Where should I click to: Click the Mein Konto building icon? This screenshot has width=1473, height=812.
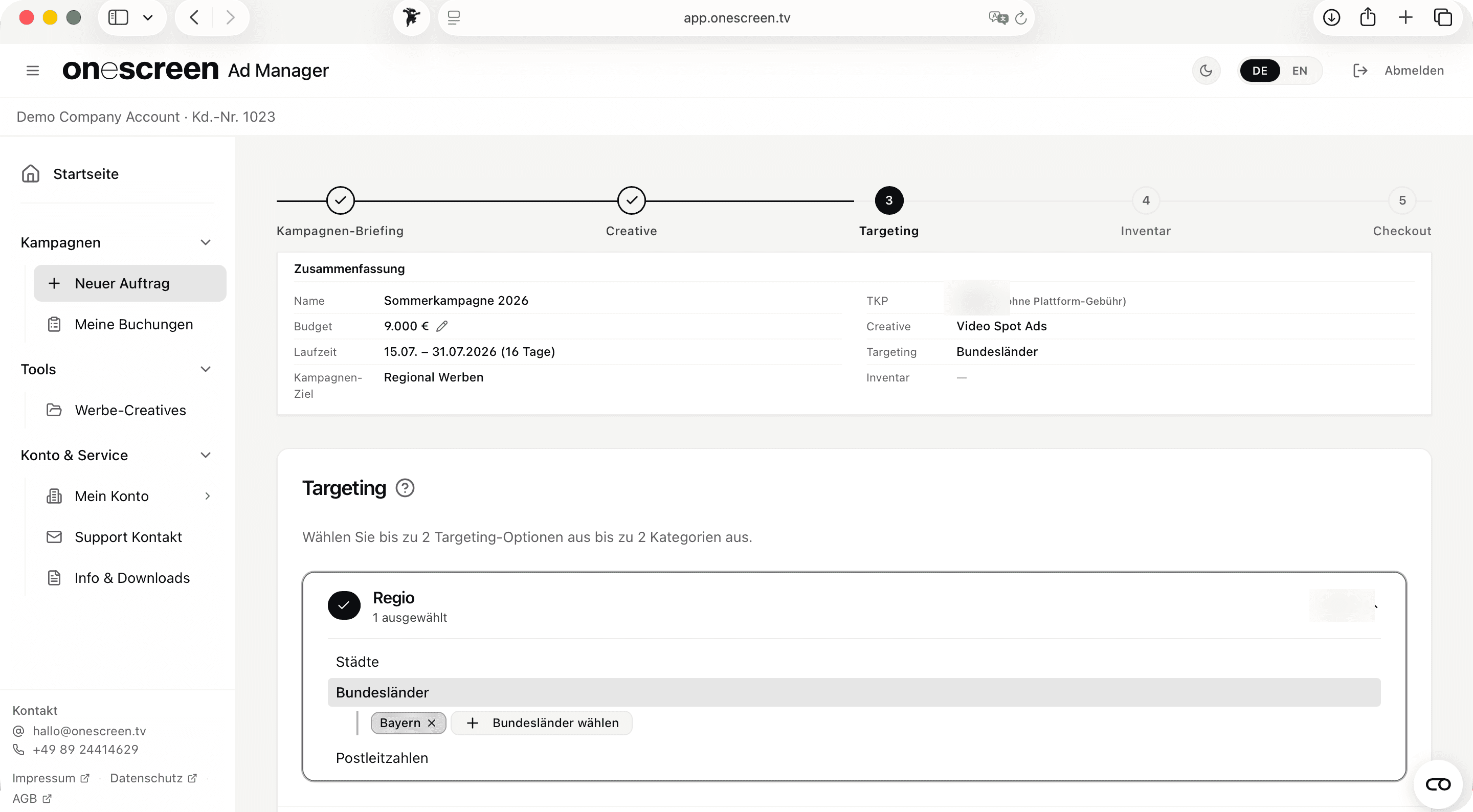(54, 496)
